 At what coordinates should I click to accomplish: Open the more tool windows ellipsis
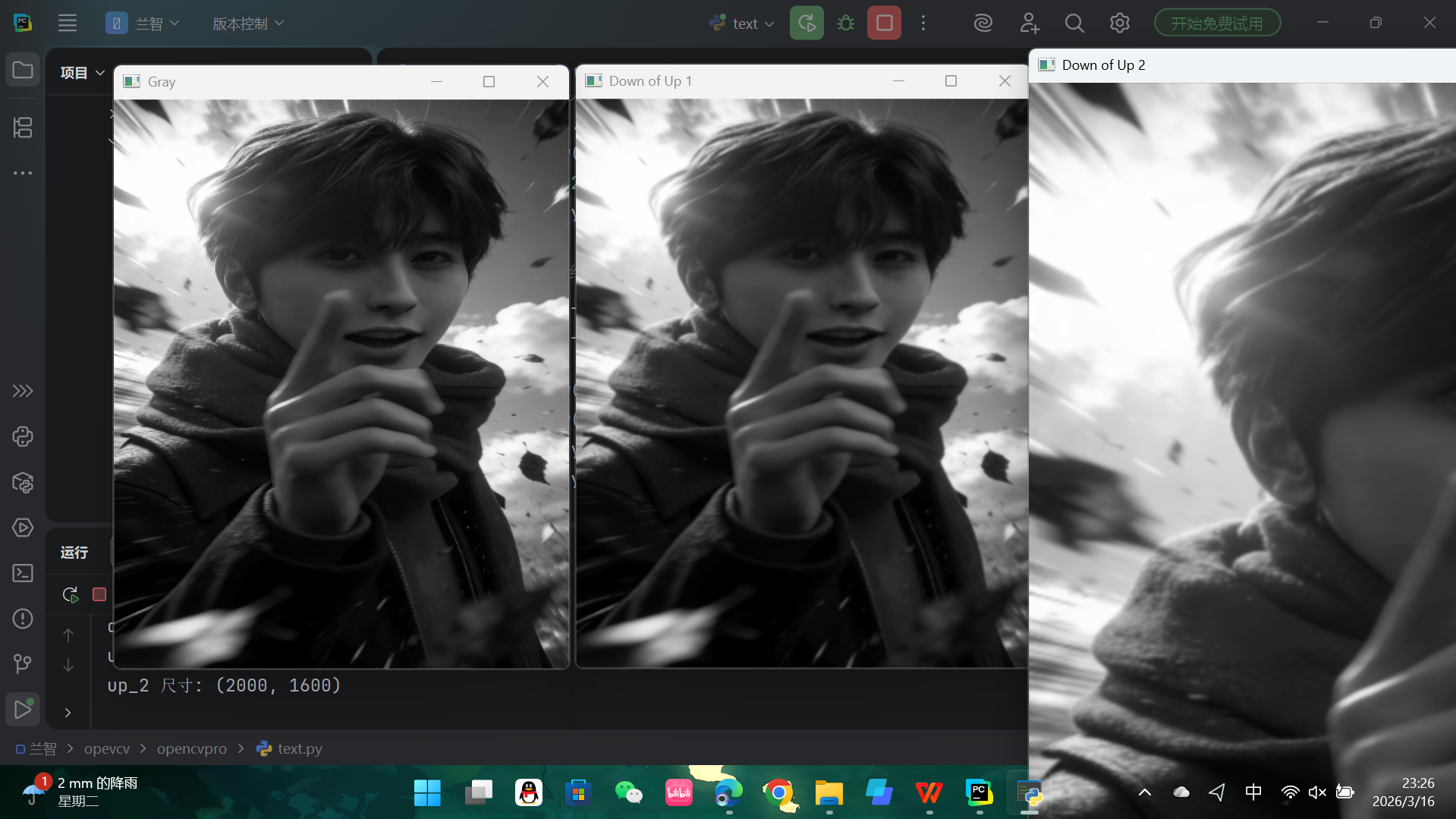click(x=23, y=173)
